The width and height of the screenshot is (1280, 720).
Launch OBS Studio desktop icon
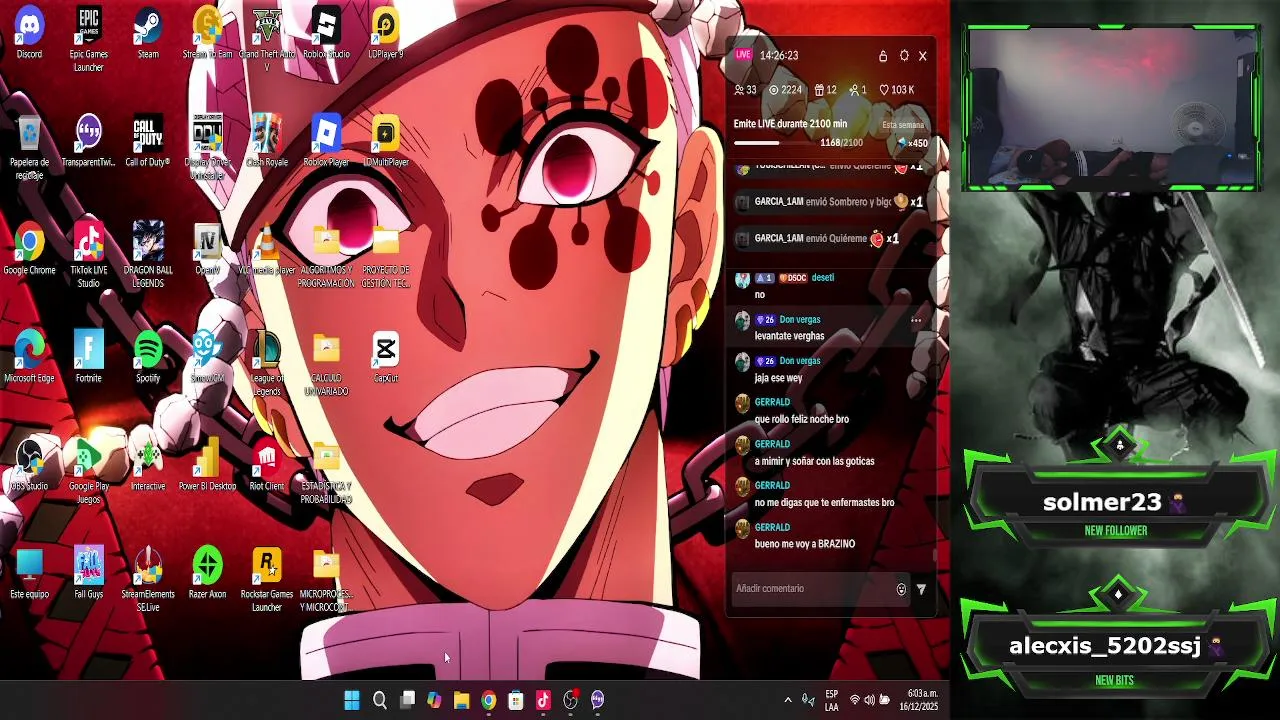(29, 464)
